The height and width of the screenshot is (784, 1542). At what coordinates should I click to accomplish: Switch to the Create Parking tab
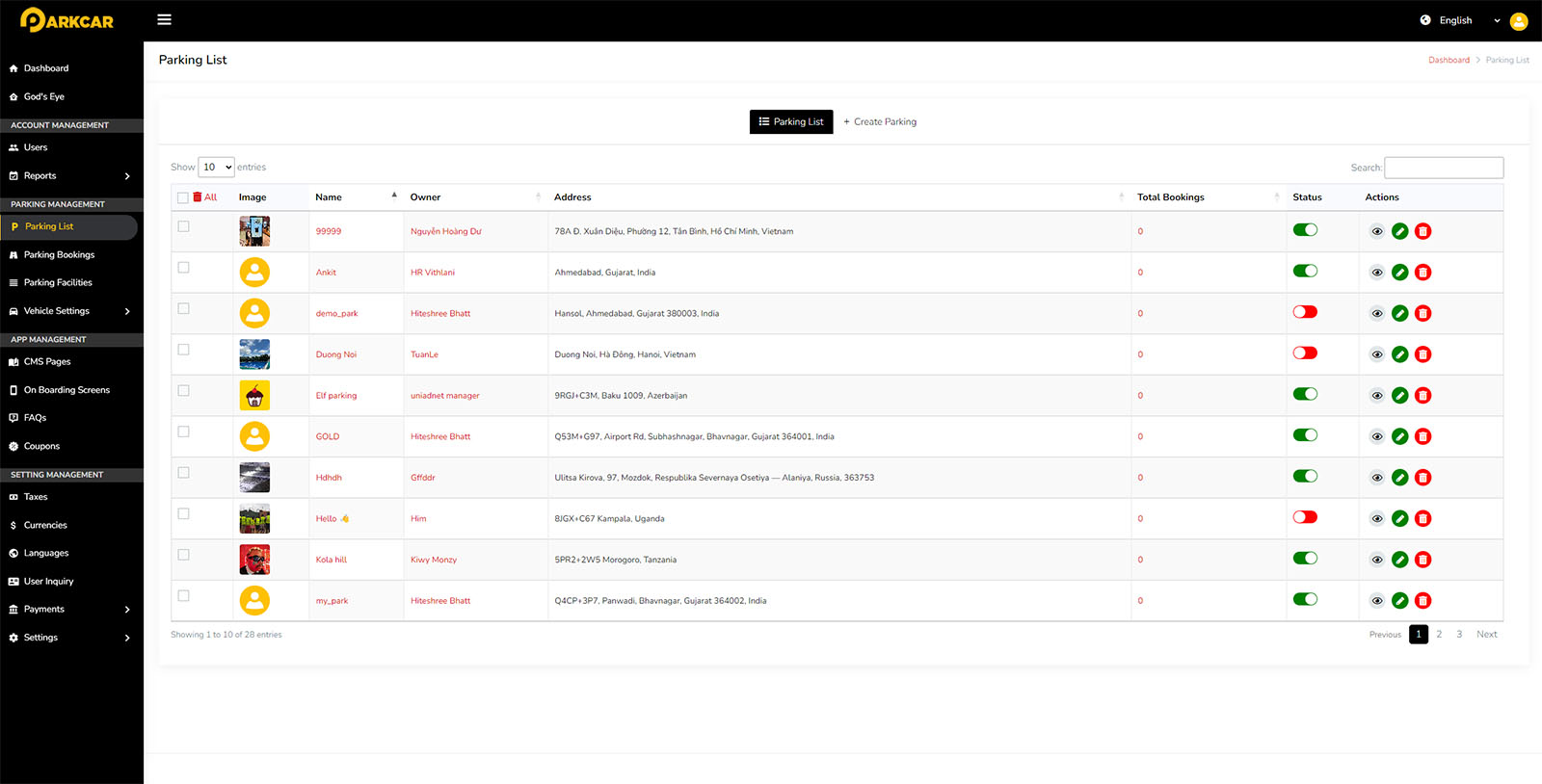click(880, 121)
